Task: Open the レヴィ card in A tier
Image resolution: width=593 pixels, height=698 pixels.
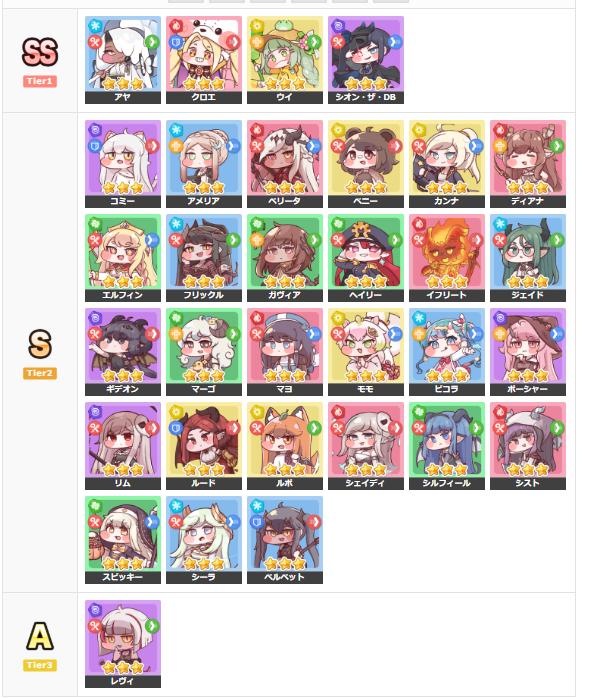Action: click(x=123, y=644)
